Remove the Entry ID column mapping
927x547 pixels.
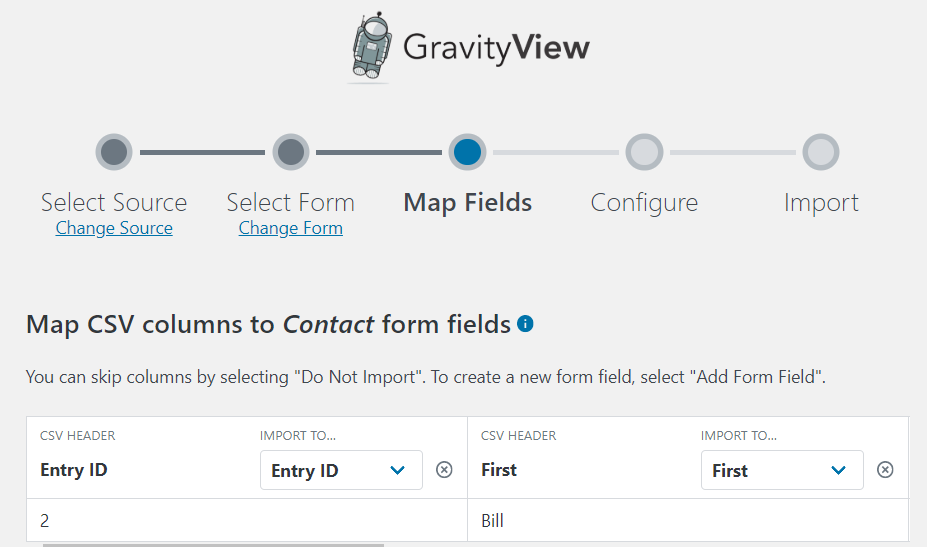(444, 470)
